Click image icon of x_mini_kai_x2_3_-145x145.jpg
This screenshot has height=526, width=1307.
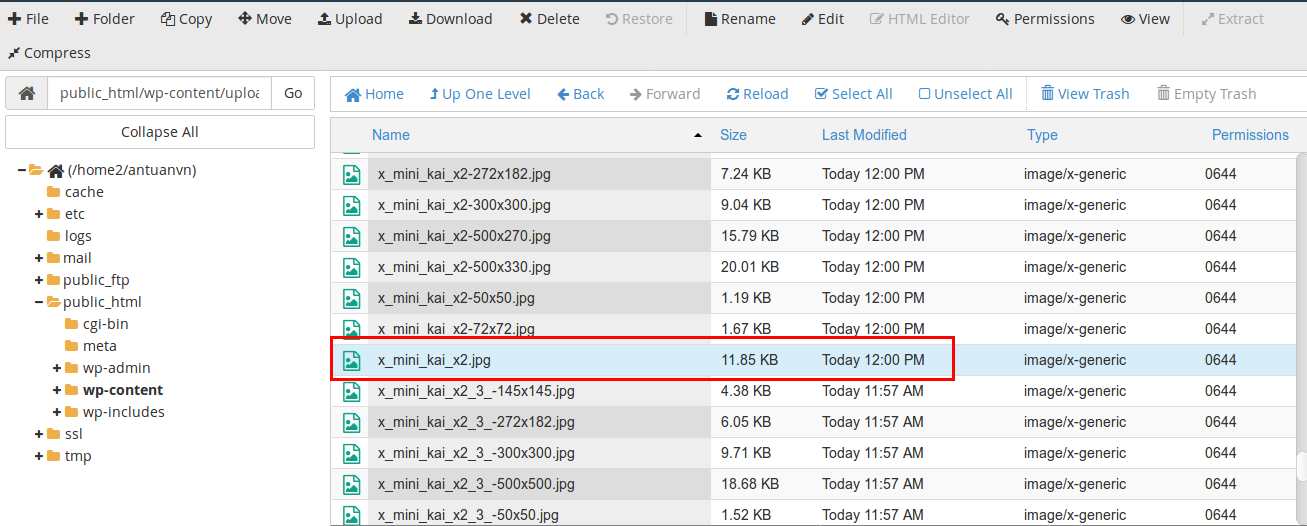pos(351,391)
